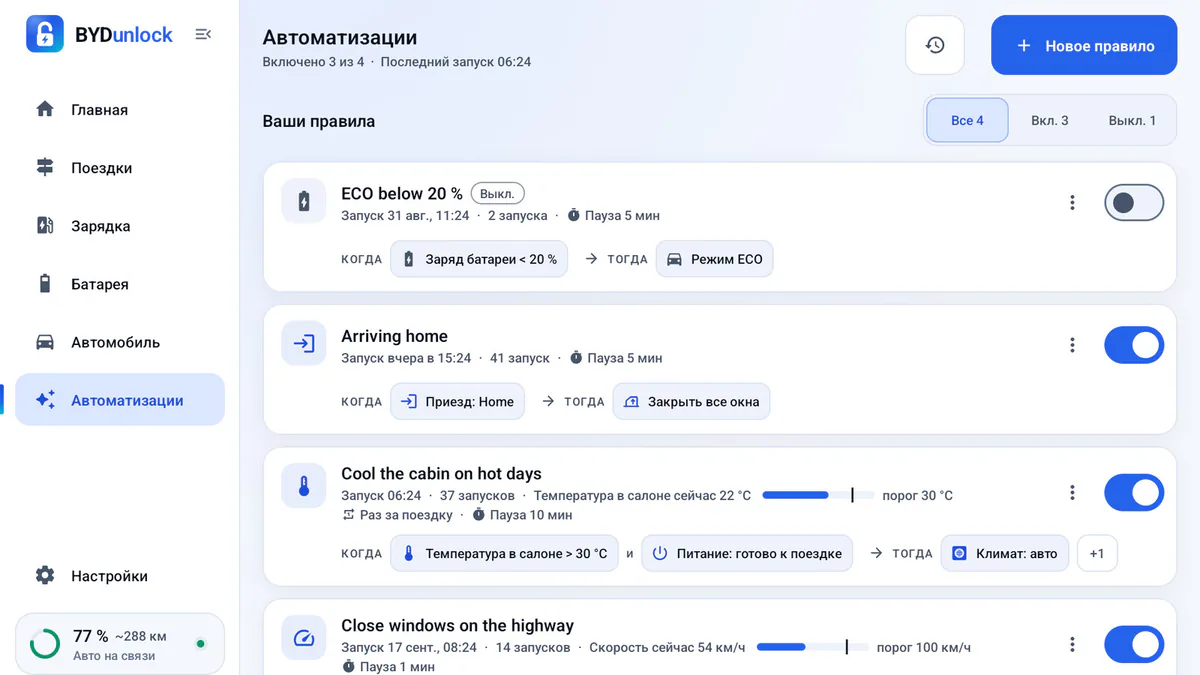Image resolution: width=1200 pixels, height=675 pixels.
Task: Click the repeat icon by Раз за поездку
Action: [348, 515]
